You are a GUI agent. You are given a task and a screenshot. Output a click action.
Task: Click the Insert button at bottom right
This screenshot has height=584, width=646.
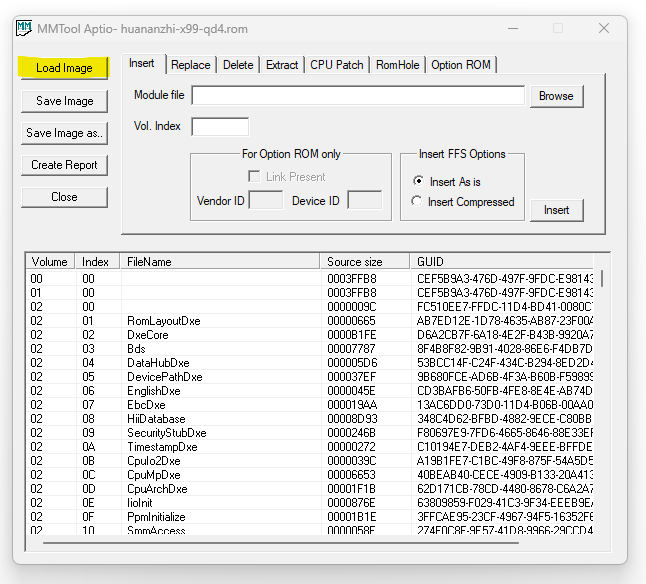point(556,210)
